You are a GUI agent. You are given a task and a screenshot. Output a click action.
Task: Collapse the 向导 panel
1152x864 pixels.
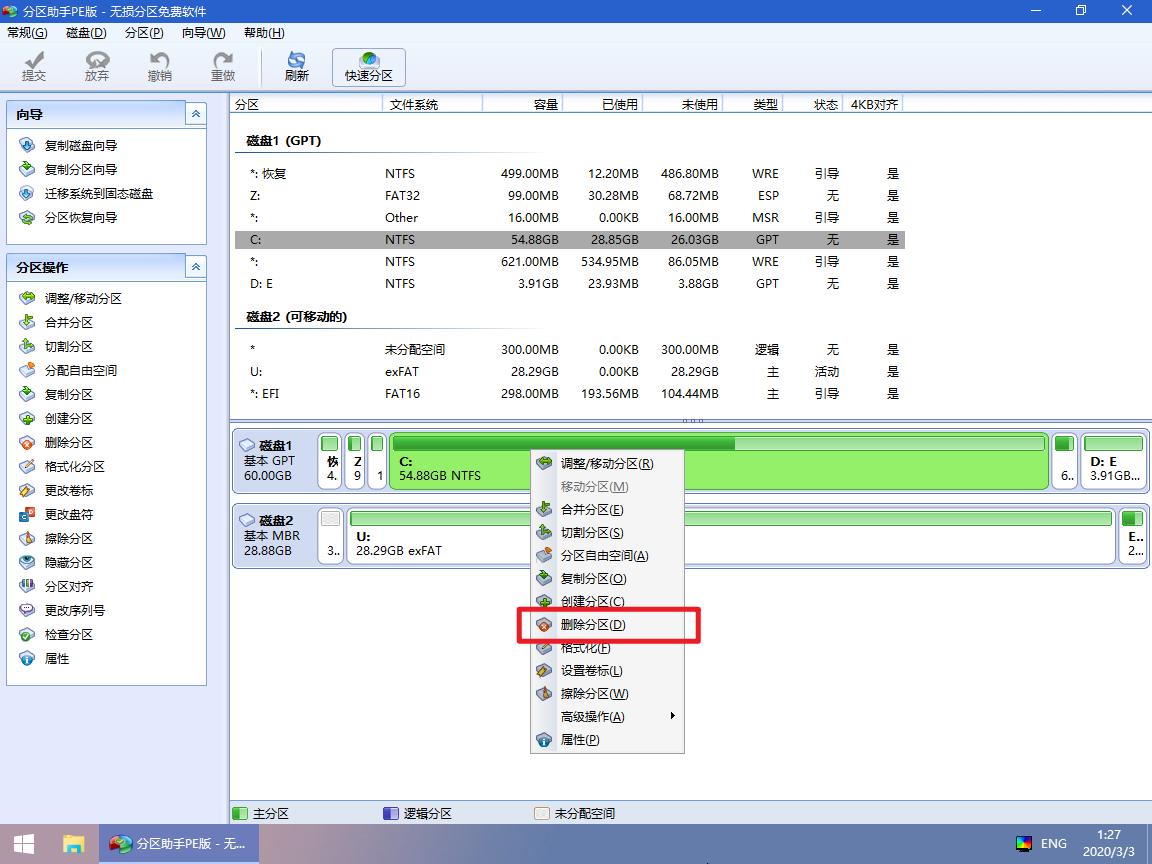click(x=196, y=113)
